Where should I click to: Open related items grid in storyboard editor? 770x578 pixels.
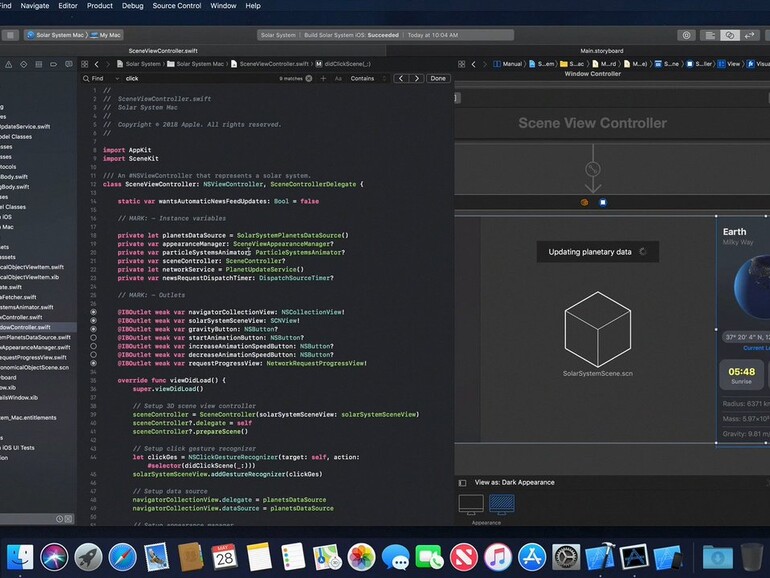462,64
